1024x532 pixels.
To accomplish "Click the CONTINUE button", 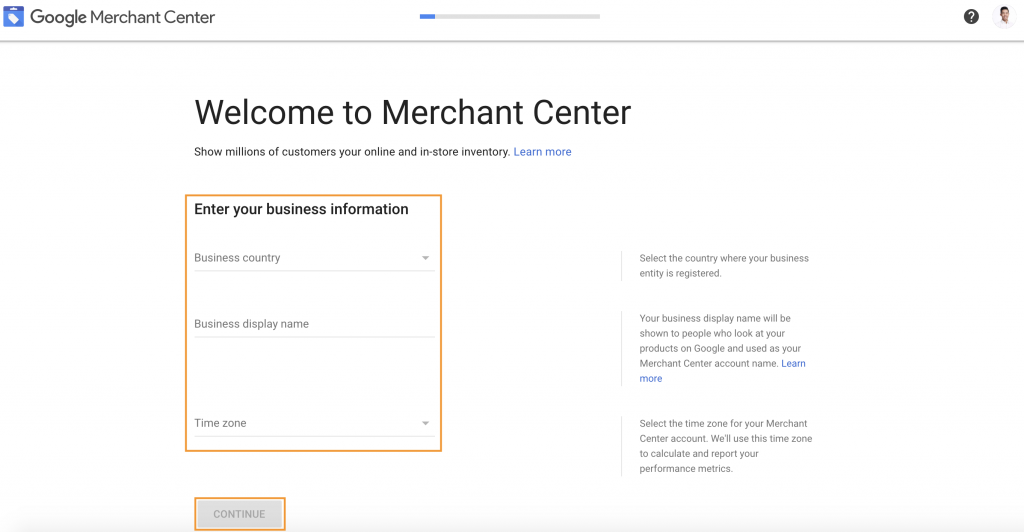I will pos(240,514).
